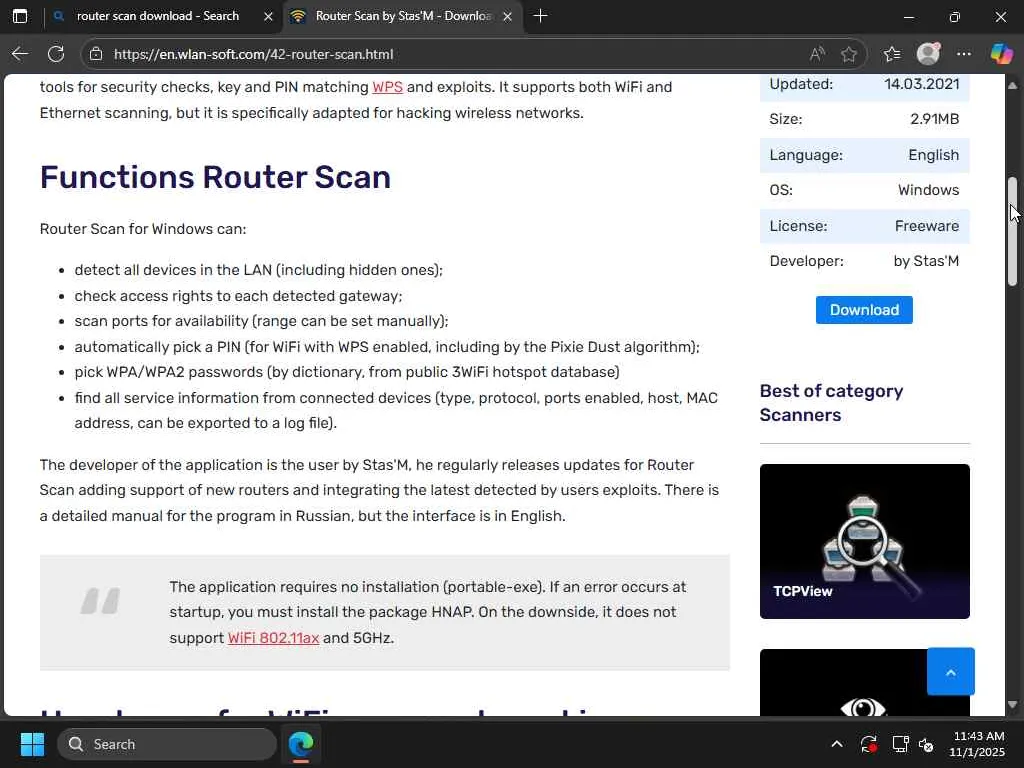Open Settings and more menu
Image resolution: width=1024 pixels, height=768 pixels.
click(964, 54)
